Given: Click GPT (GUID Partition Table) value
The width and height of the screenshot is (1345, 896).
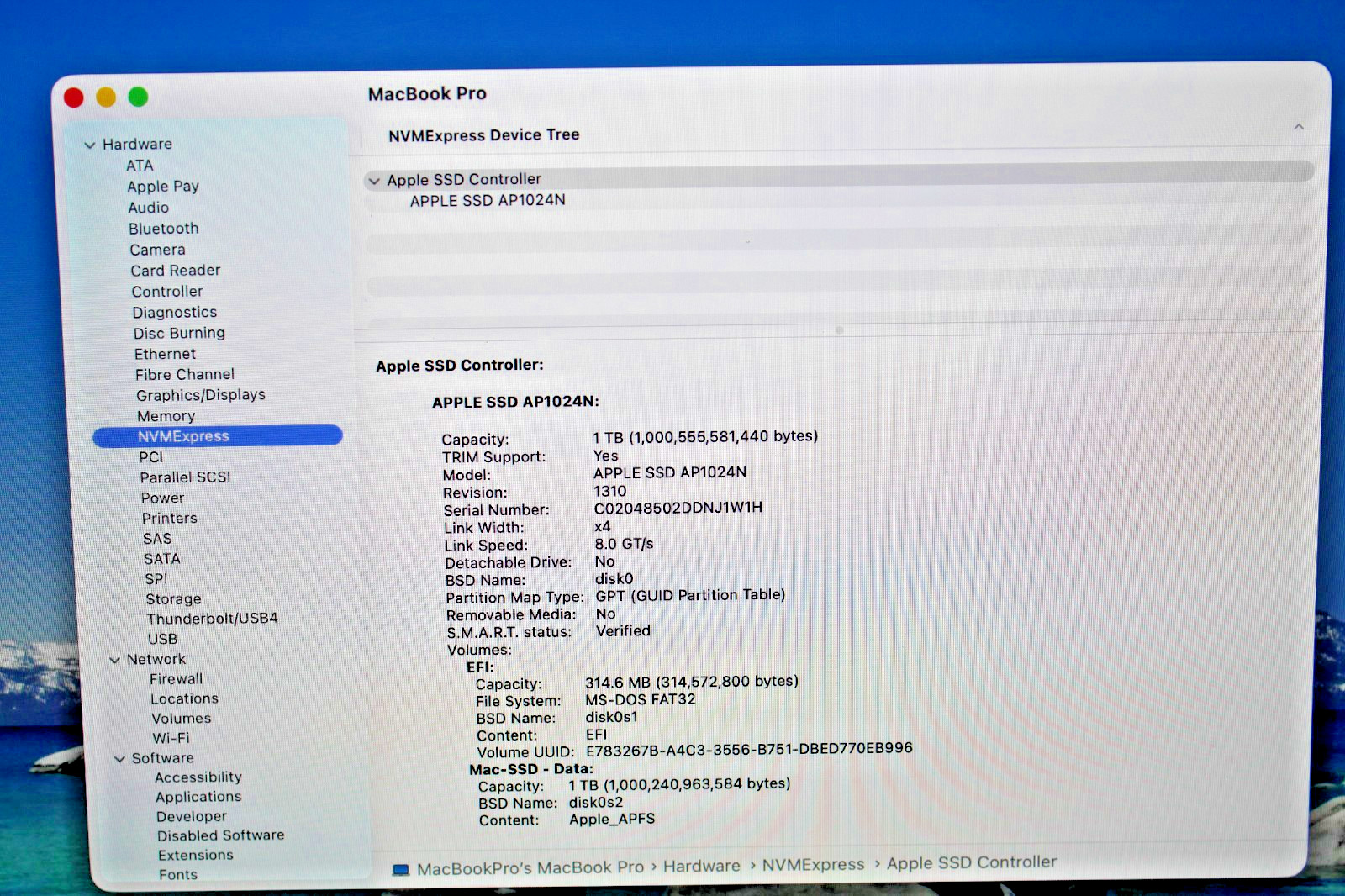Looking at the screenshot, I should point(691,595).
